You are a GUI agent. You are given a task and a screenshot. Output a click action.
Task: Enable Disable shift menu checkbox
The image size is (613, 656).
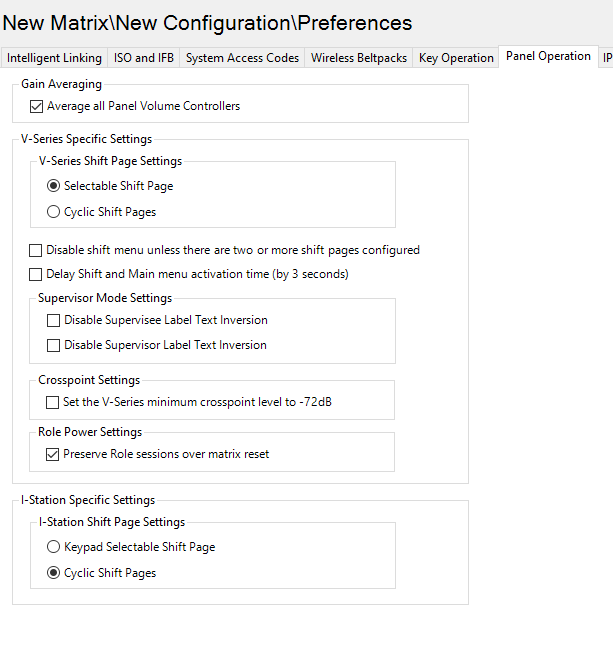(36, 250)
